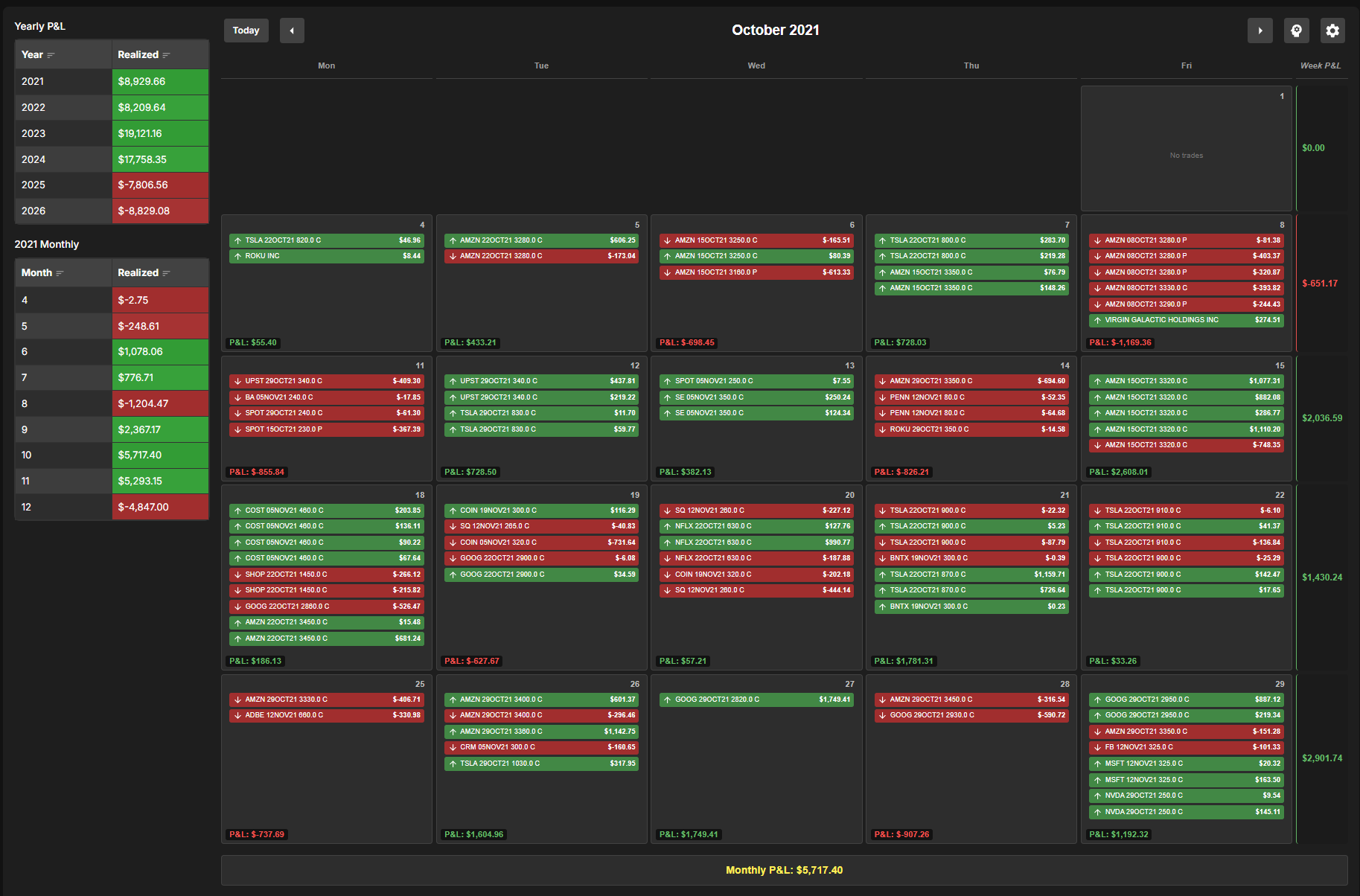Click sort icon next to yearly Realized header
The image size is (1360, 896).
(167, 55)
